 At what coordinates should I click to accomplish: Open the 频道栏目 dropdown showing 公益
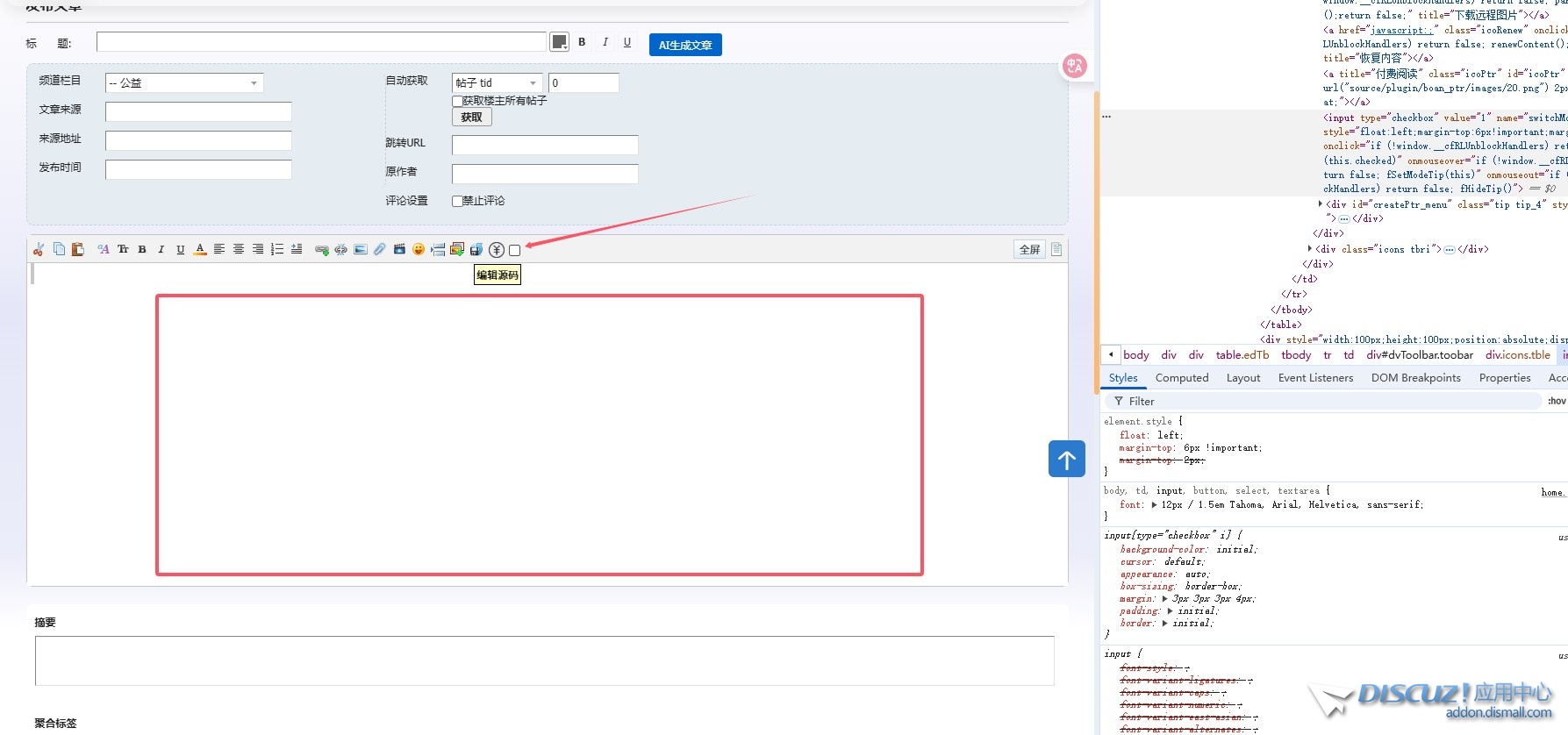[184, 83]
